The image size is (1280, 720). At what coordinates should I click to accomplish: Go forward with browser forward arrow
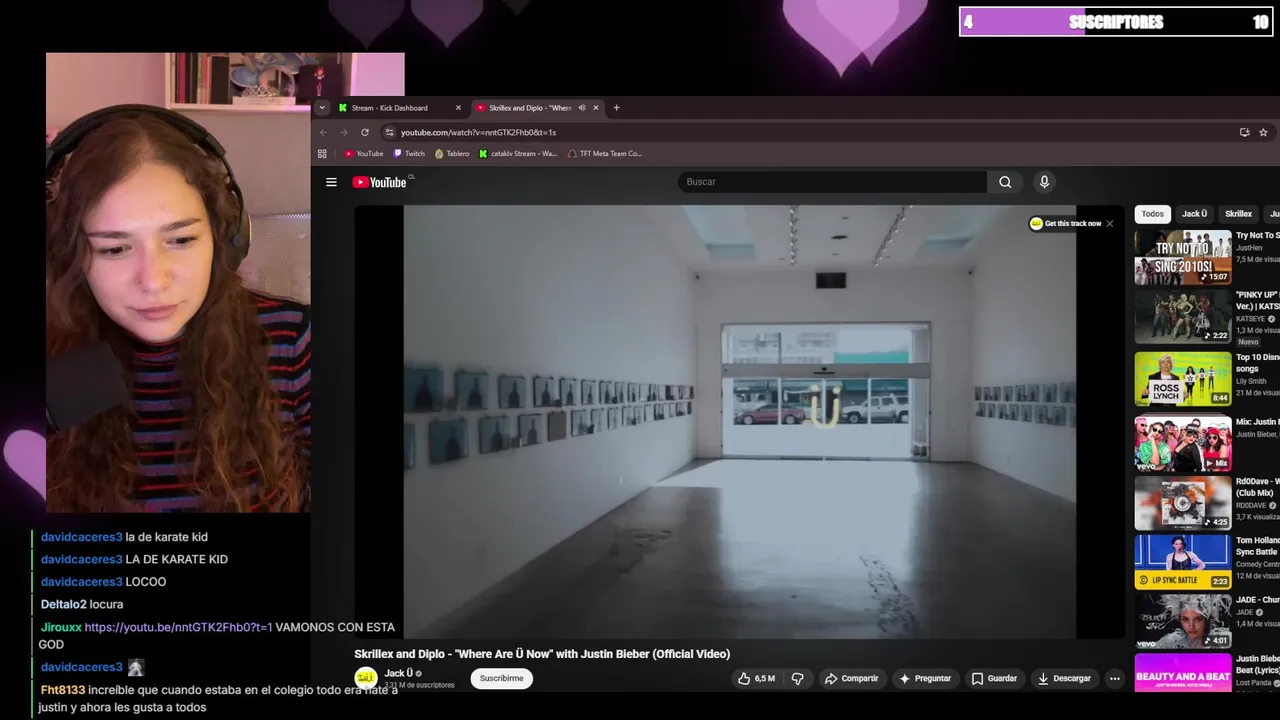click(344, 132)
